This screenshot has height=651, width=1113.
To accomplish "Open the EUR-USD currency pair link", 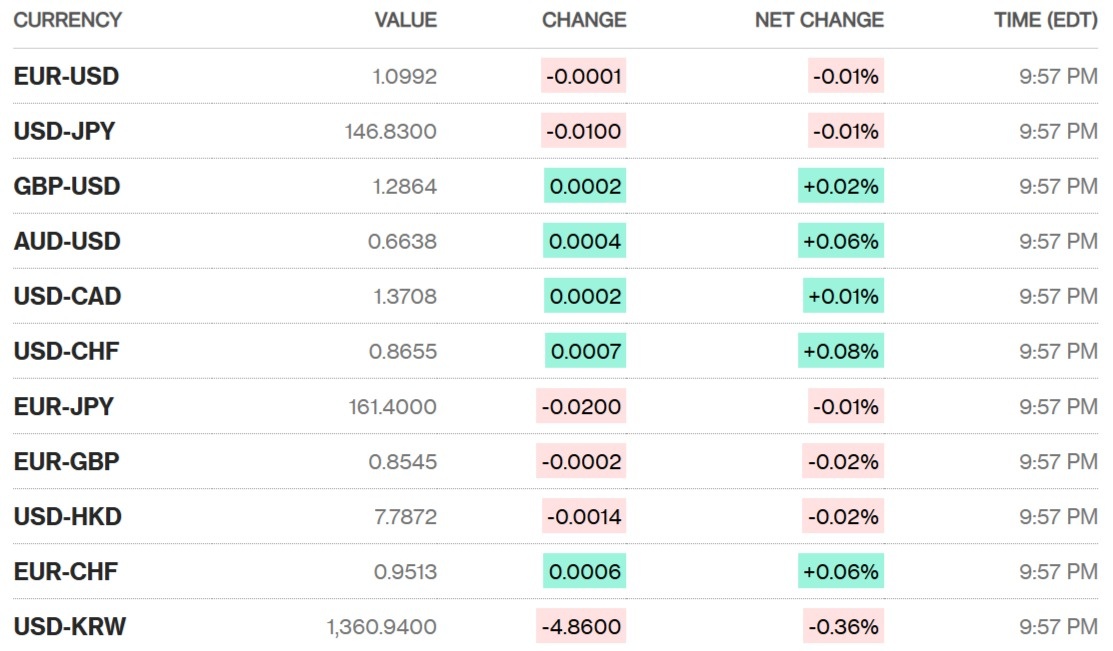I will [x=66, y=76].
